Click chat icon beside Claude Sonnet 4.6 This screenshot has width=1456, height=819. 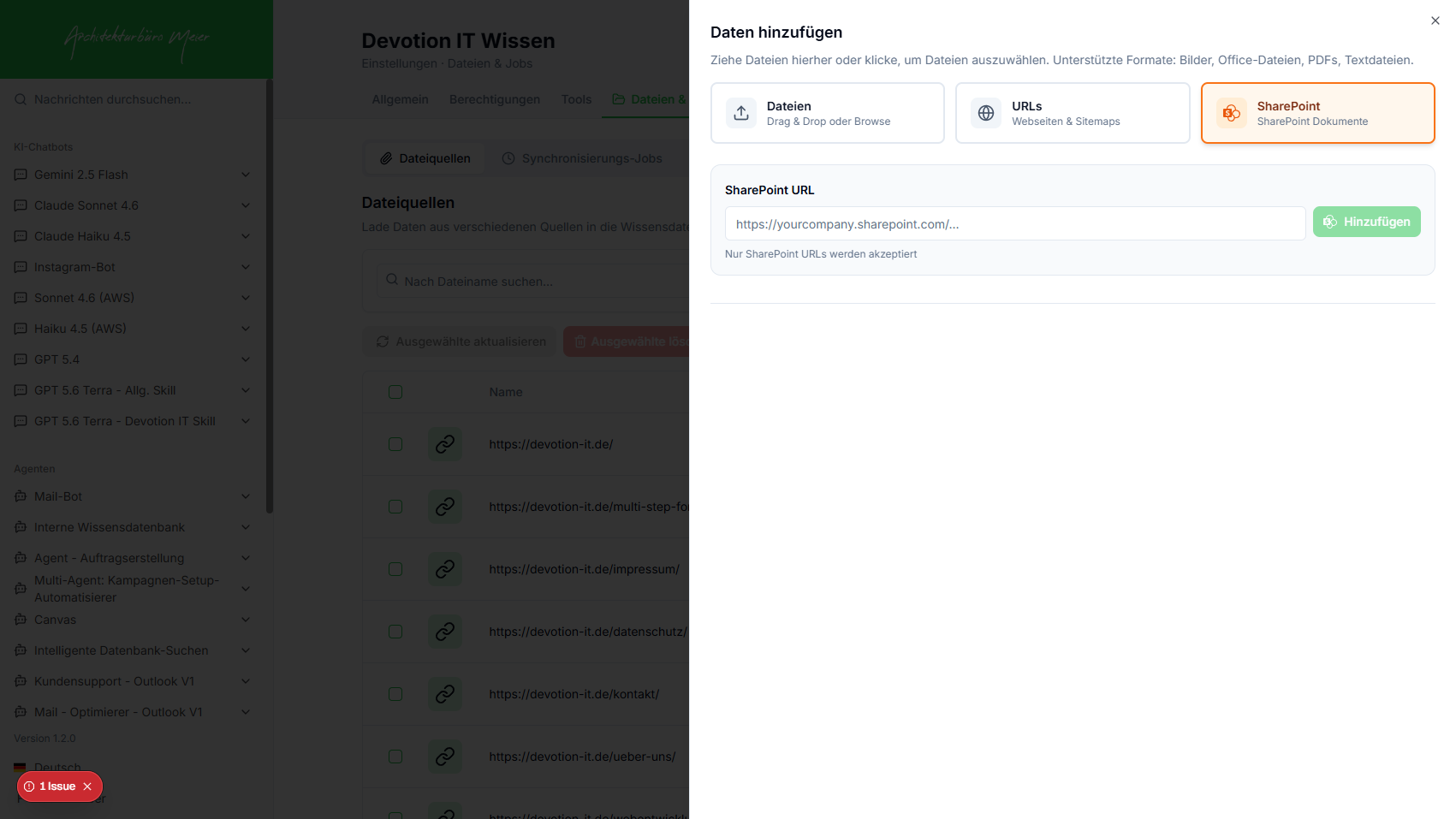pyautogui.click(x=21, y=205)
